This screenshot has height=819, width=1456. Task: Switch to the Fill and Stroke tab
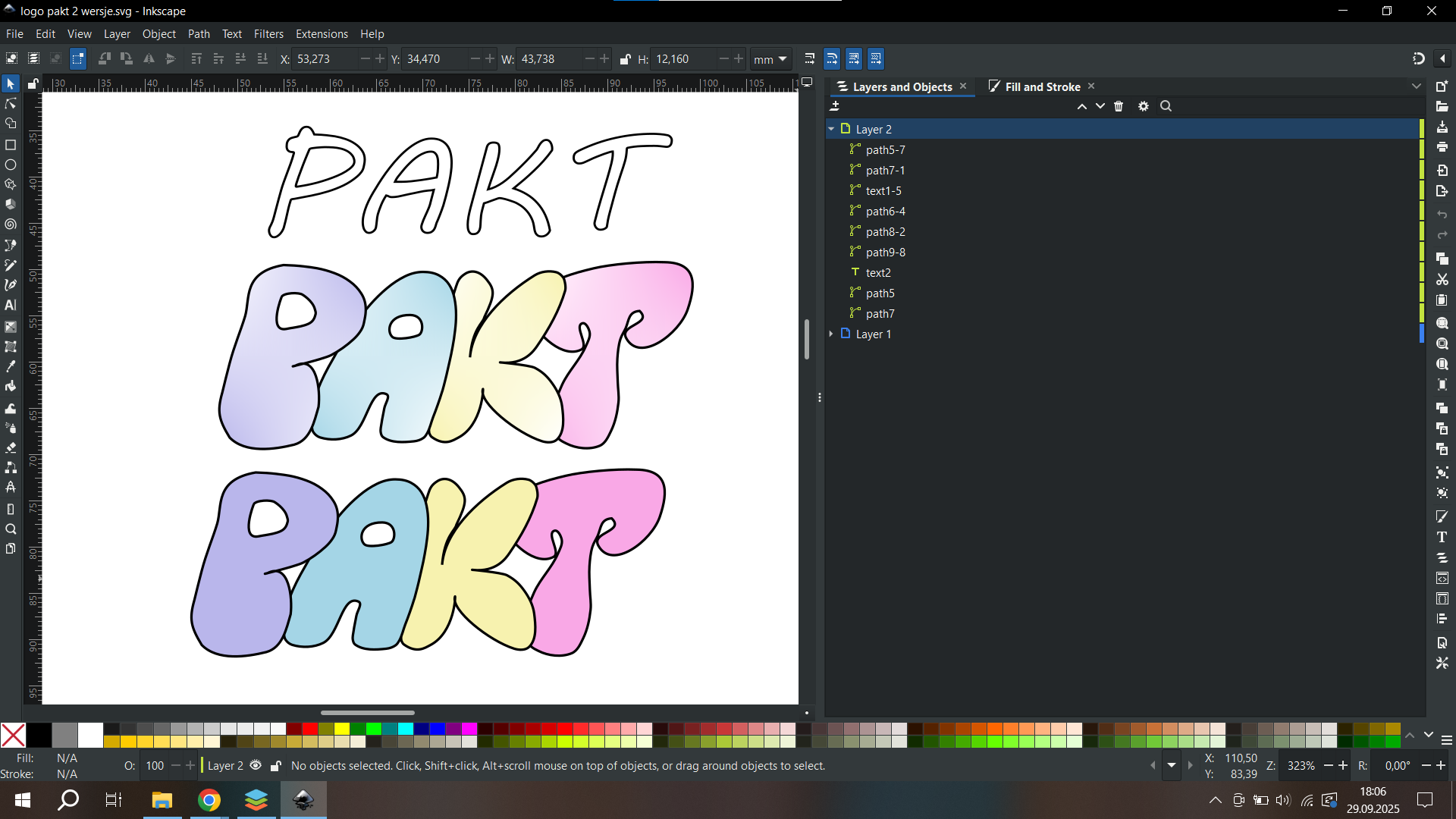point(1041,86)
